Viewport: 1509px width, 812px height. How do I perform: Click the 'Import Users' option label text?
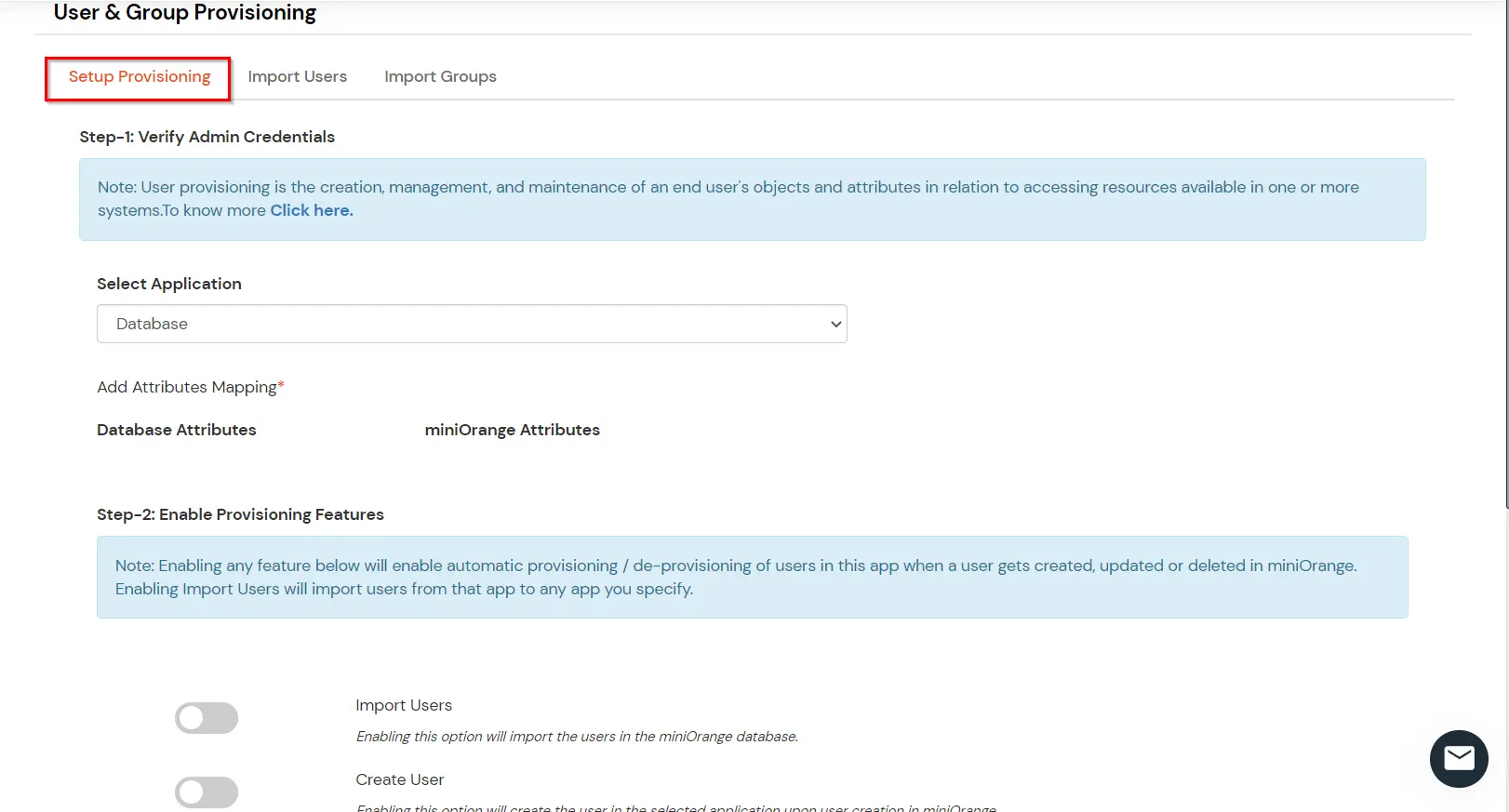point(404,705)
